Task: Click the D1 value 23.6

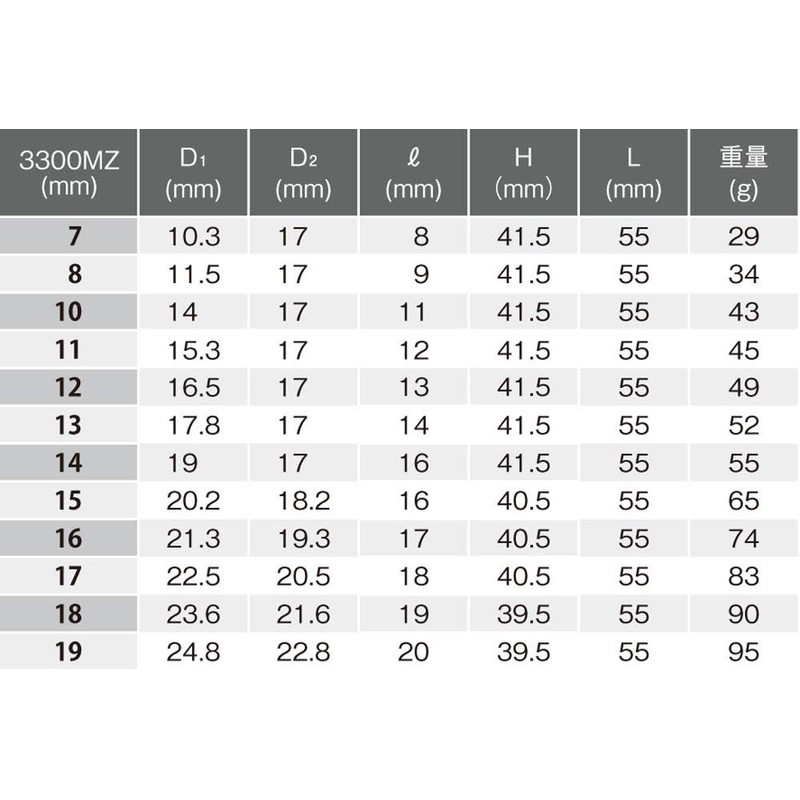Action: click(x=193, y=614)
